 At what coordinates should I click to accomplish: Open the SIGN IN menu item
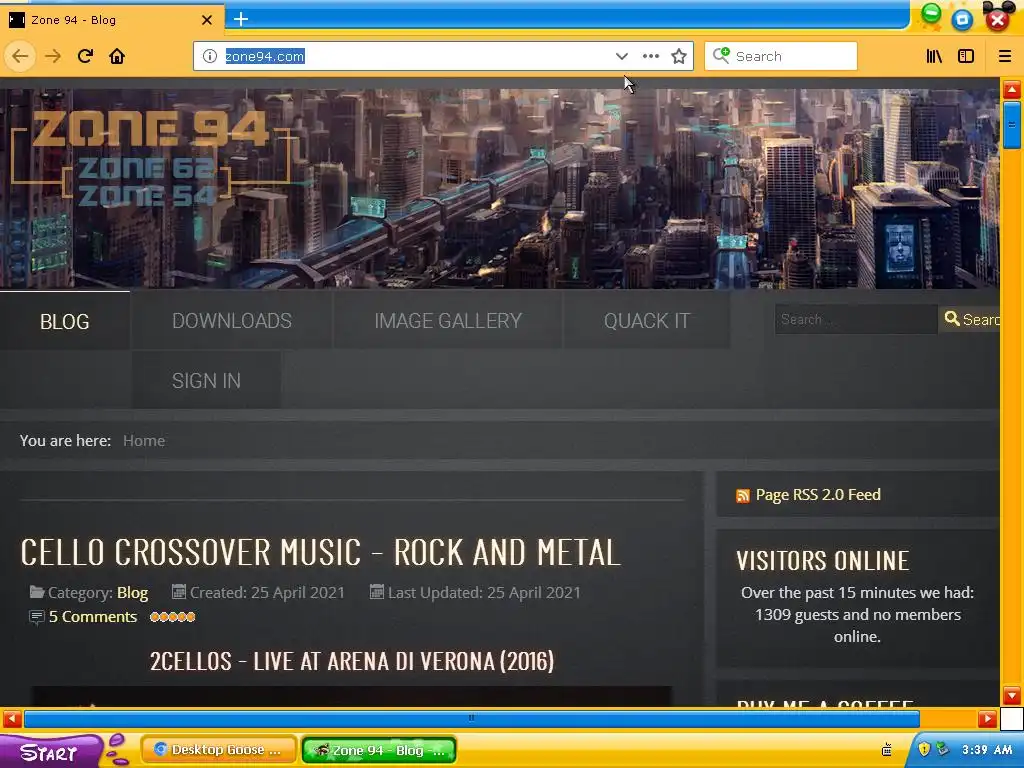coord(206,381)
